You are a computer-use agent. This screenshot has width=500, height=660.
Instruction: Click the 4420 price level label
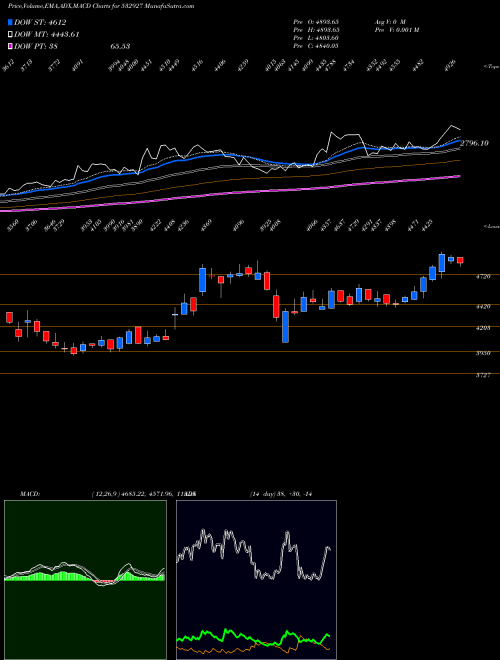click(483, 306)
